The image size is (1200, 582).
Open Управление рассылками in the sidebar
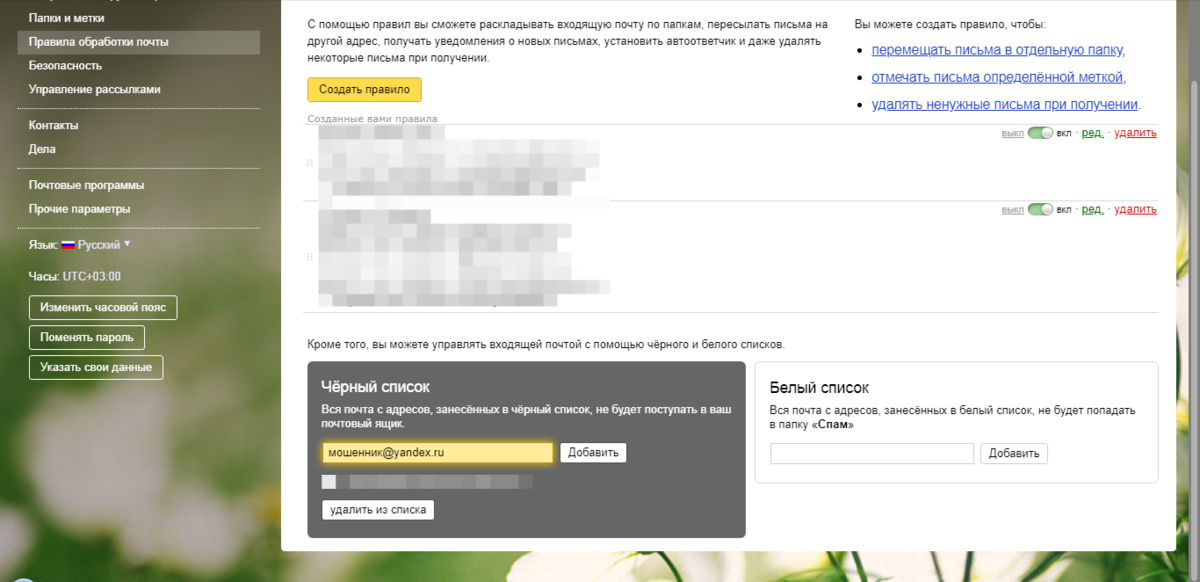click(x=94, y=89)
